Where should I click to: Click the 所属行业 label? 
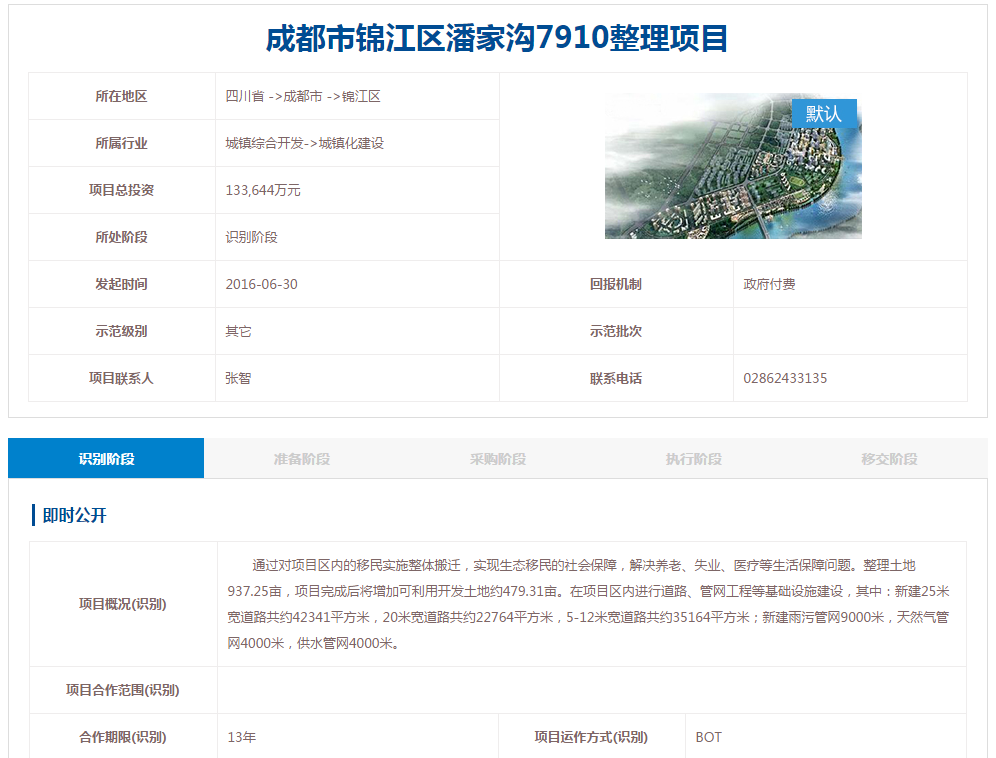pyautogui.click(x=121, y=144)
